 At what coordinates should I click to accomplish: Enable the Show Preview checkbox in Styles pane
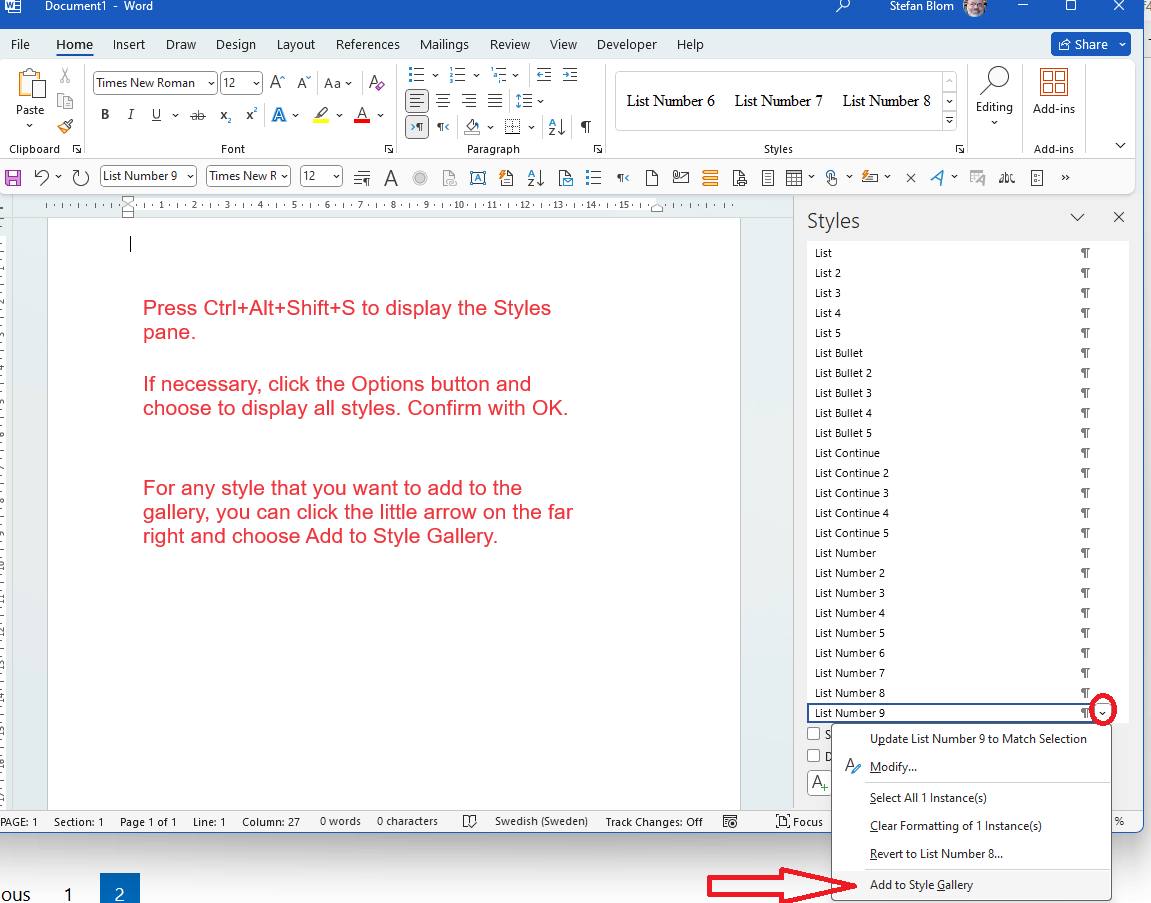(815, 733)
